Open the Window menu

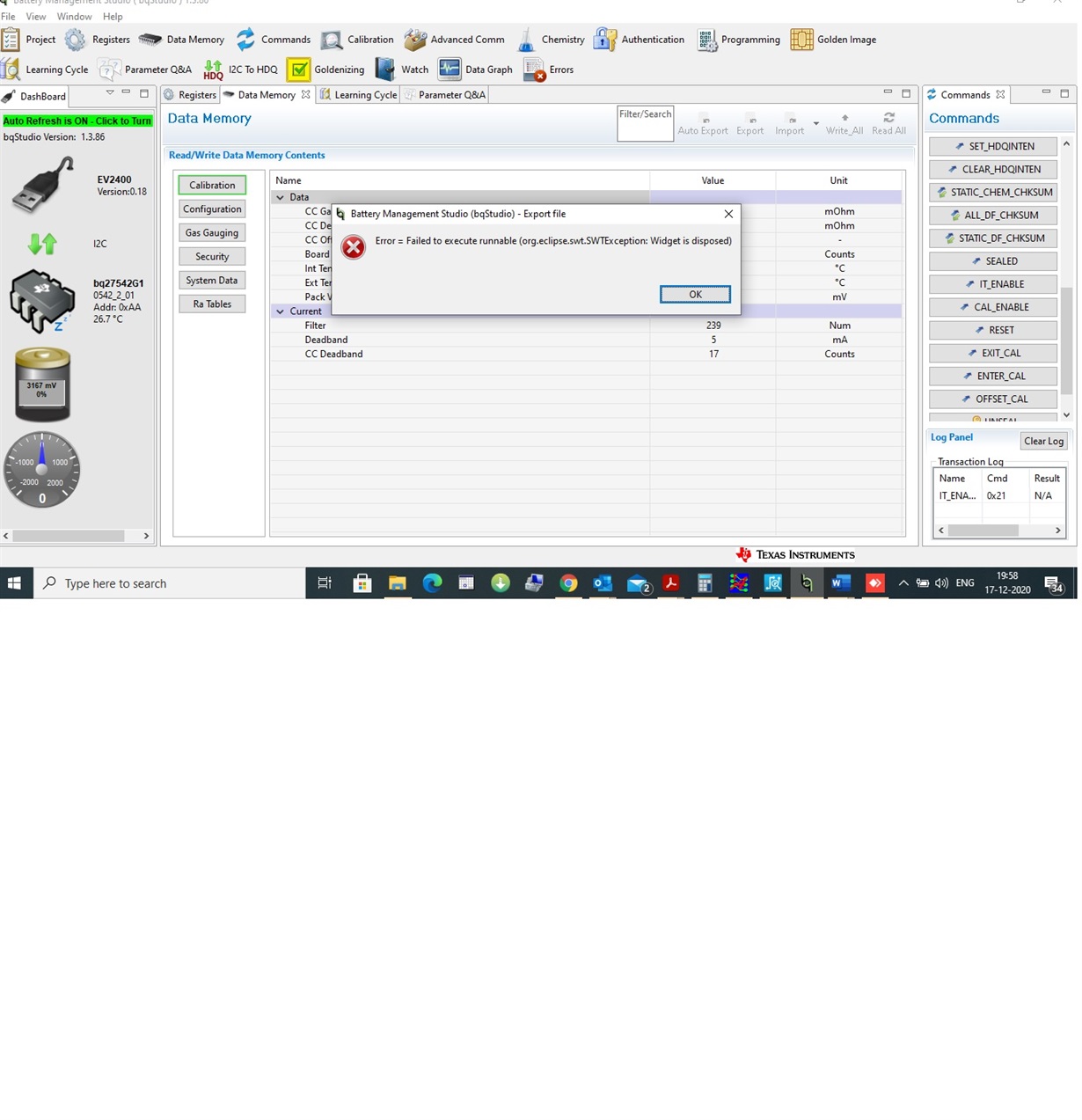pos(74,17)
